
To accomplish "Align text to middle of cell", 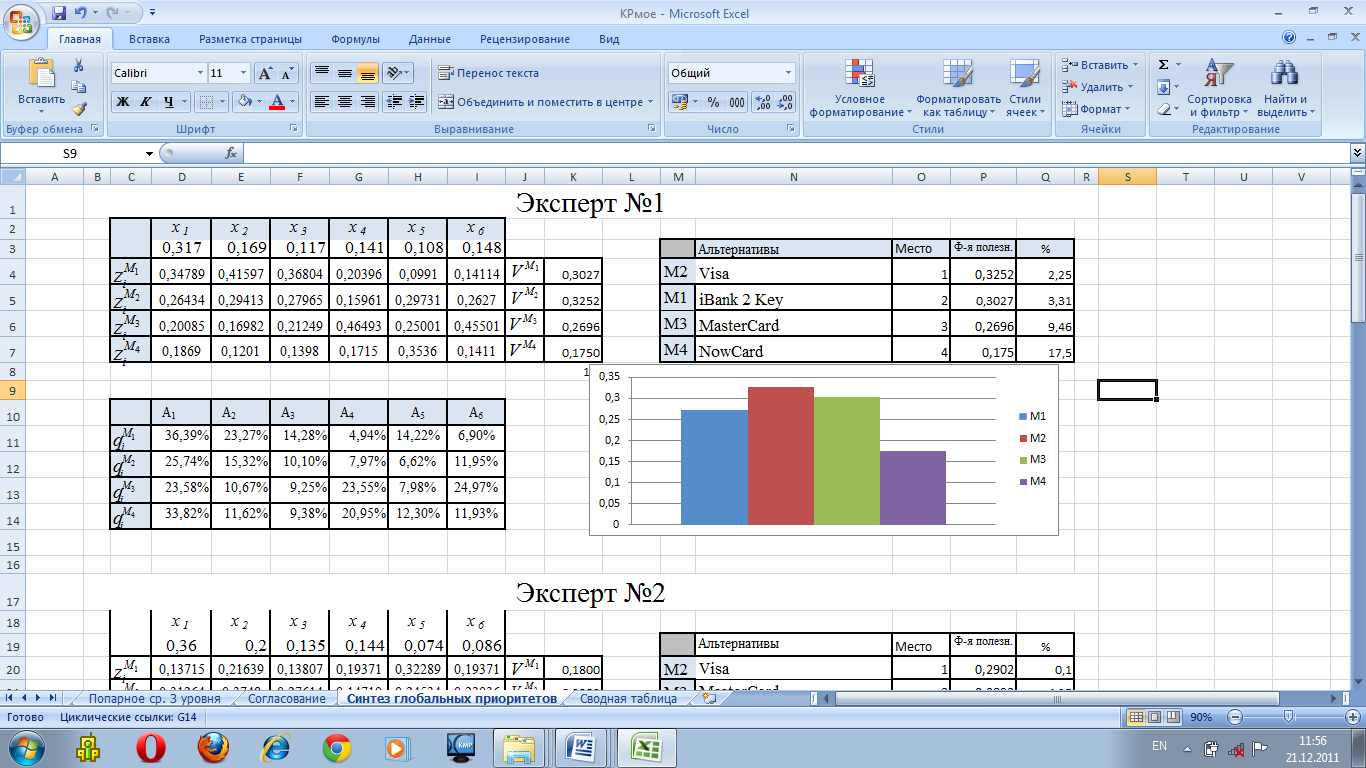I will (x=344, y=73).
